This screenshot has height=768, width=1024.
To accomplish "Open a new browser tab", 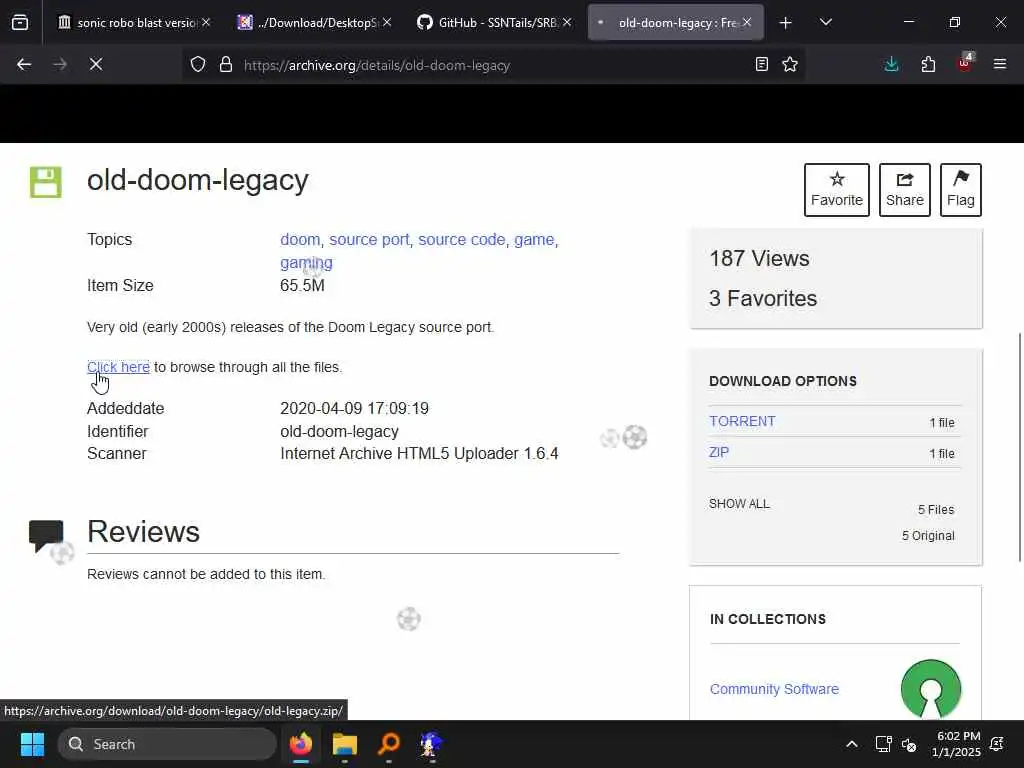I will 786,23.
